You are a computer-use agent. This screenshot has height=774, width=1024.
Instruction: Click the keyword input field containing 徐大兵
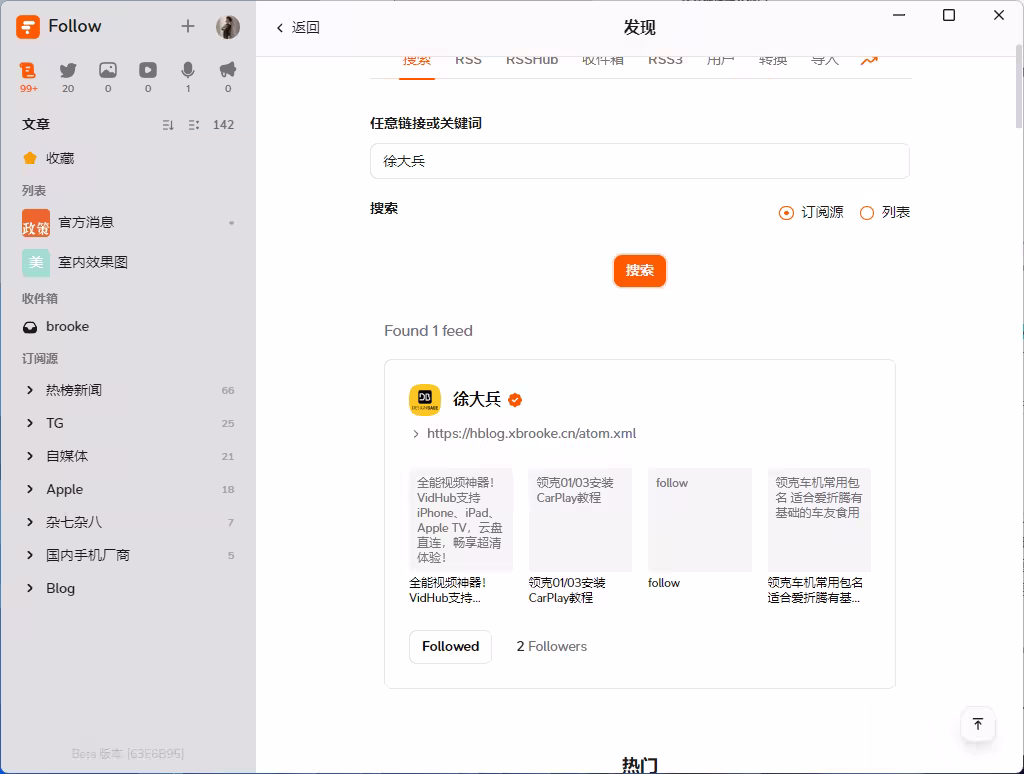click(639, 161)
